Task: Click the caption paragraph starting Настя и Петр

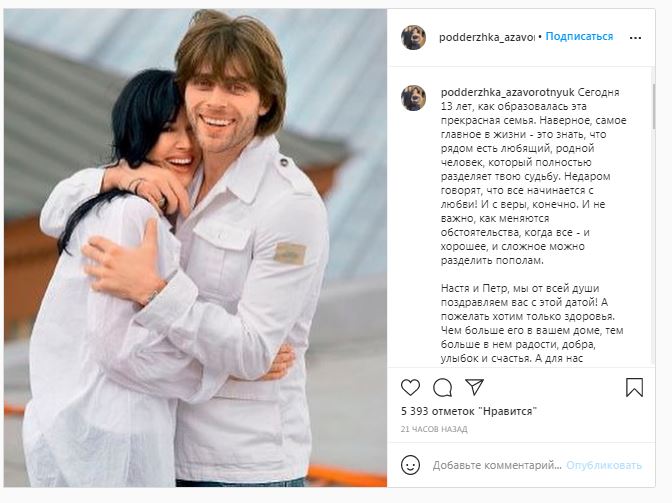Action: [532, 323]
